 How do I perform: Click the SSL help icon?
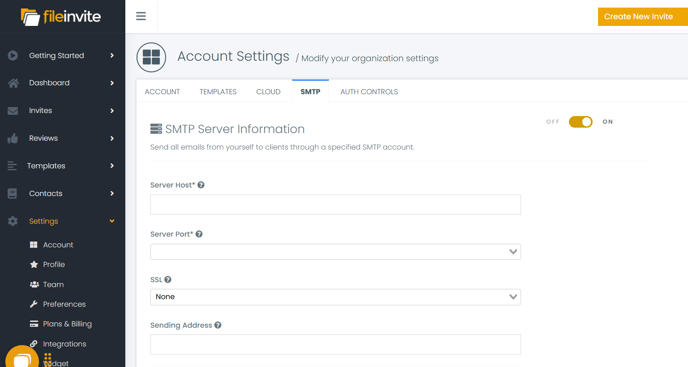pyautogui.click(x=168, y=279)
